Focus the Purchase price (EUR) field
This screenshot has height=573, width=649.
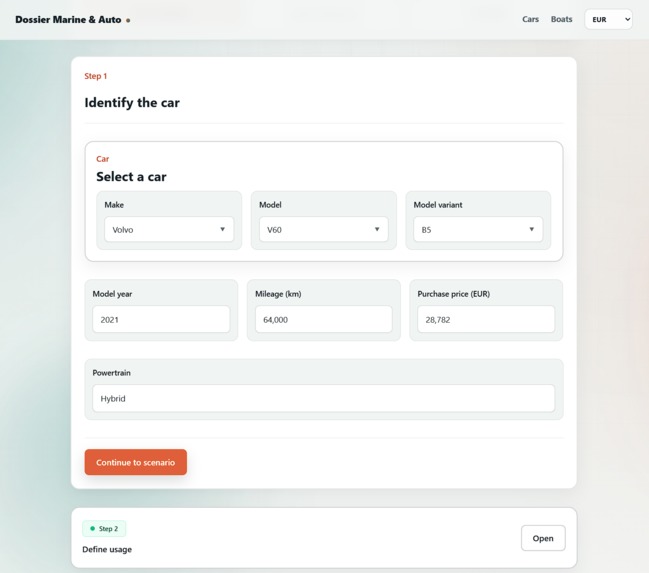[486, 319]
